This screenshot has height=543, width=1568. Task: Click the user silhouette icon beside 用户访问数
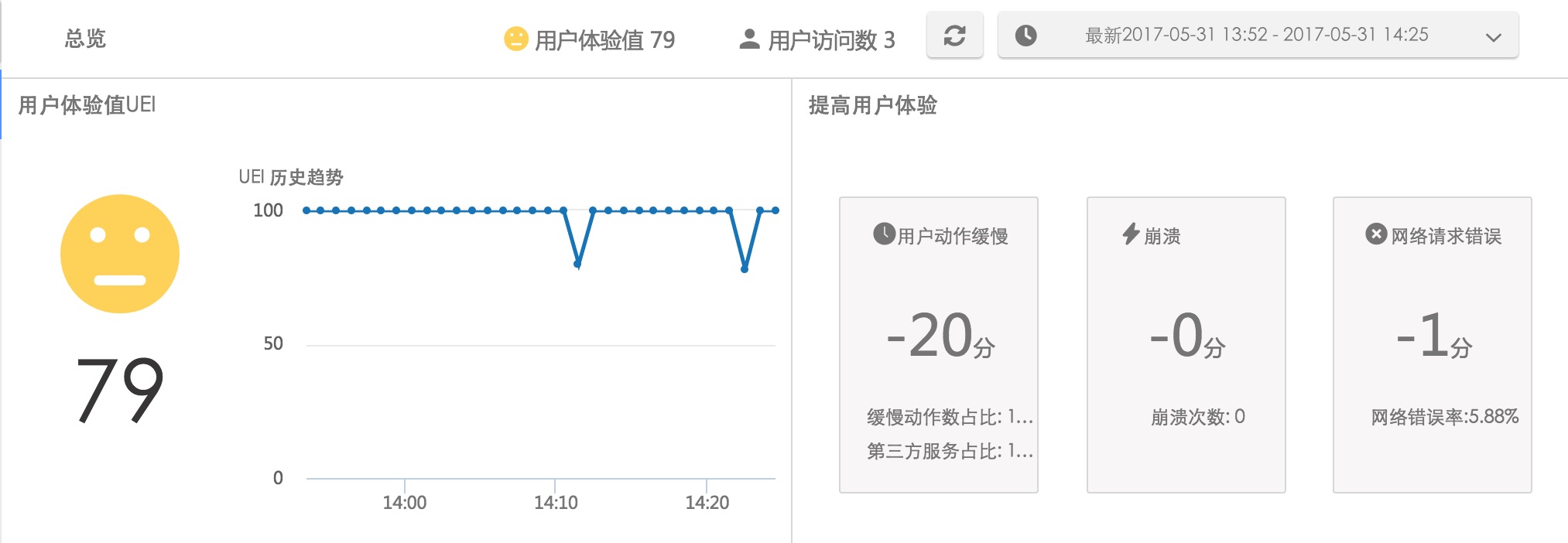[x=749, y=39]
